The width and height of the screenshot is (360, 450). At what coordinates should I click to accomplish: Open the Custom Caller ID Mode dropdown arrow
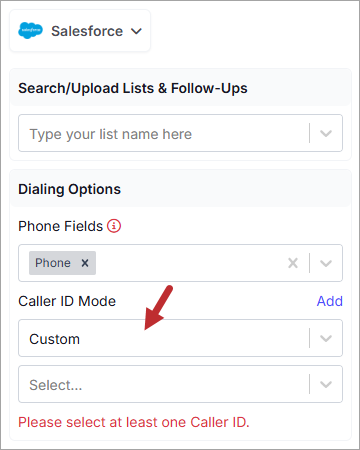(x=326, y=338)
